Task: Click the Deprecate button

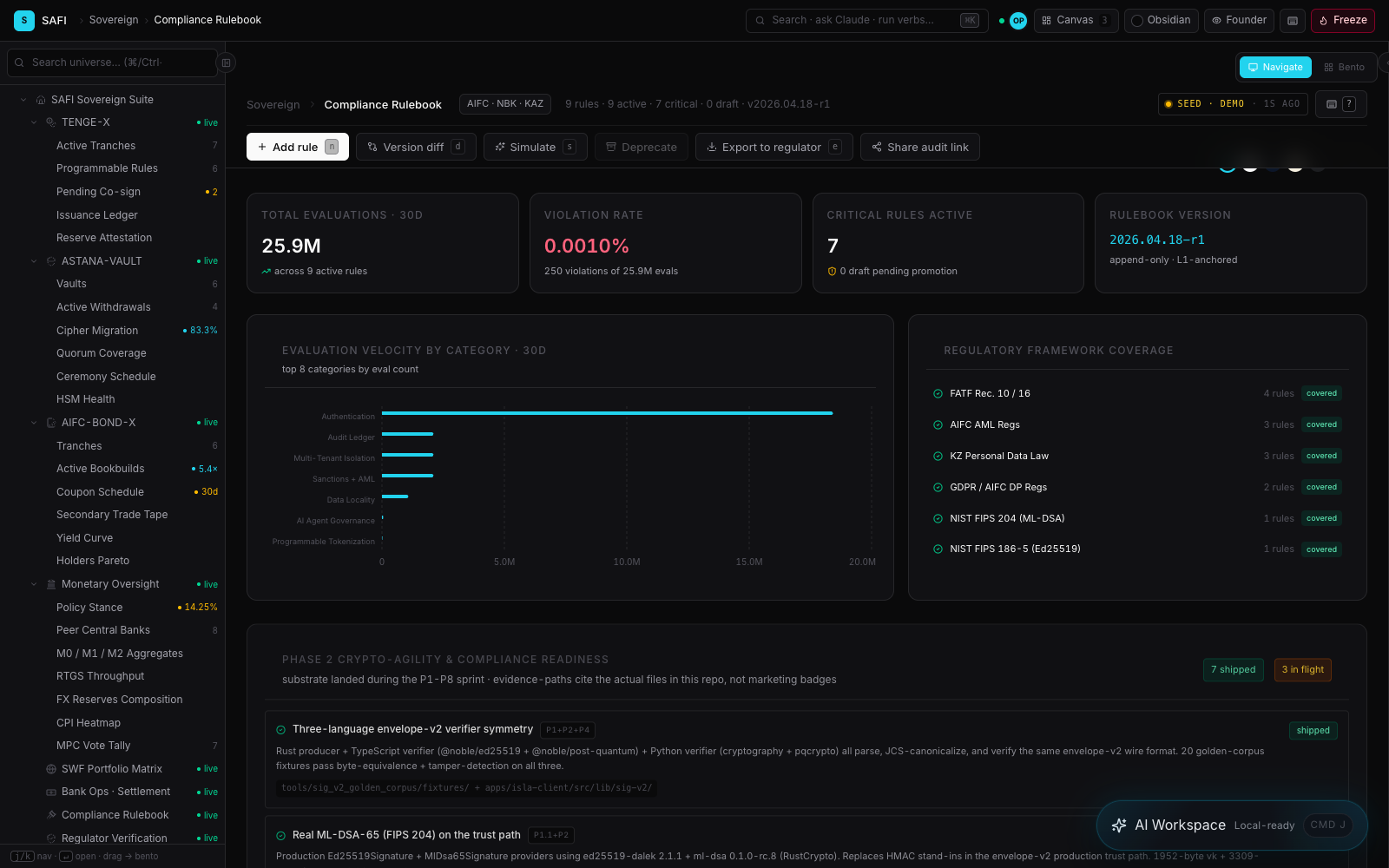Action: tap(642, 147)
